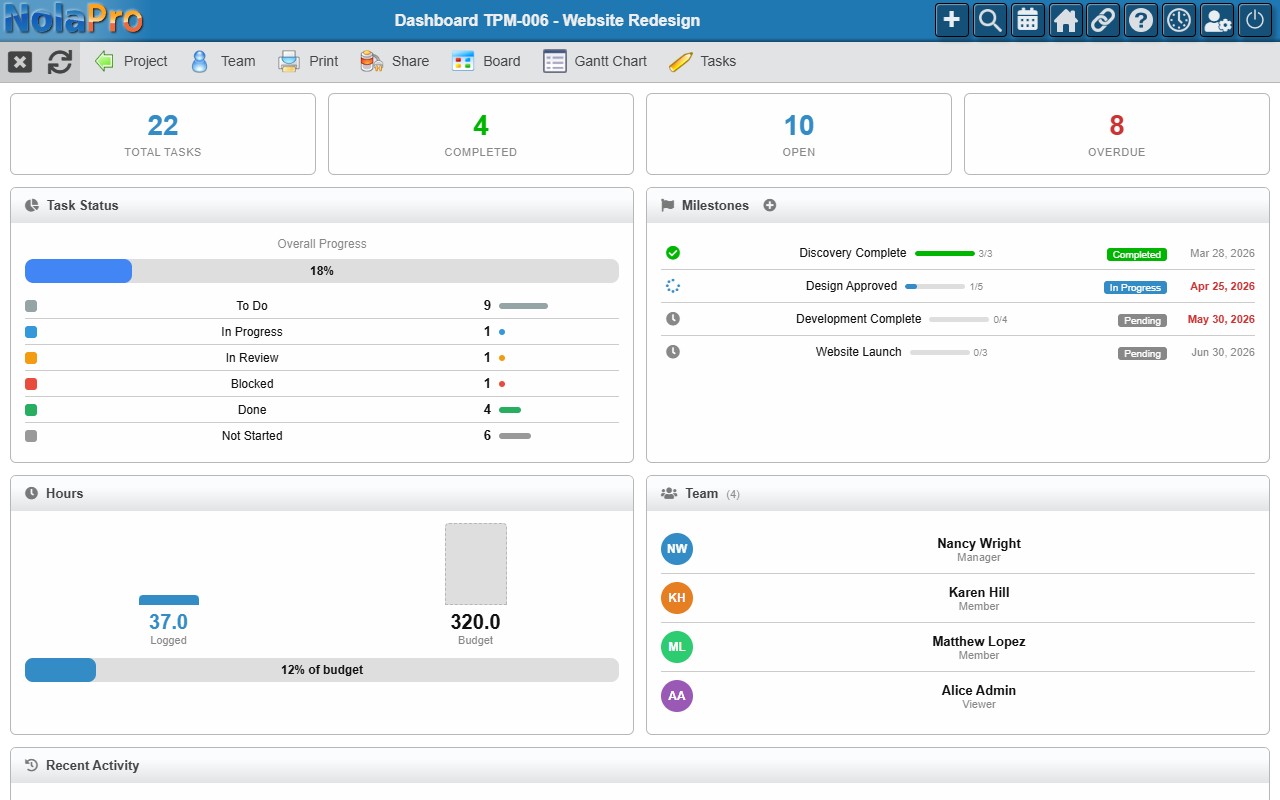Click the power logout icon
This screenshot has height=800, width=1280.
tap(1255, 20)
